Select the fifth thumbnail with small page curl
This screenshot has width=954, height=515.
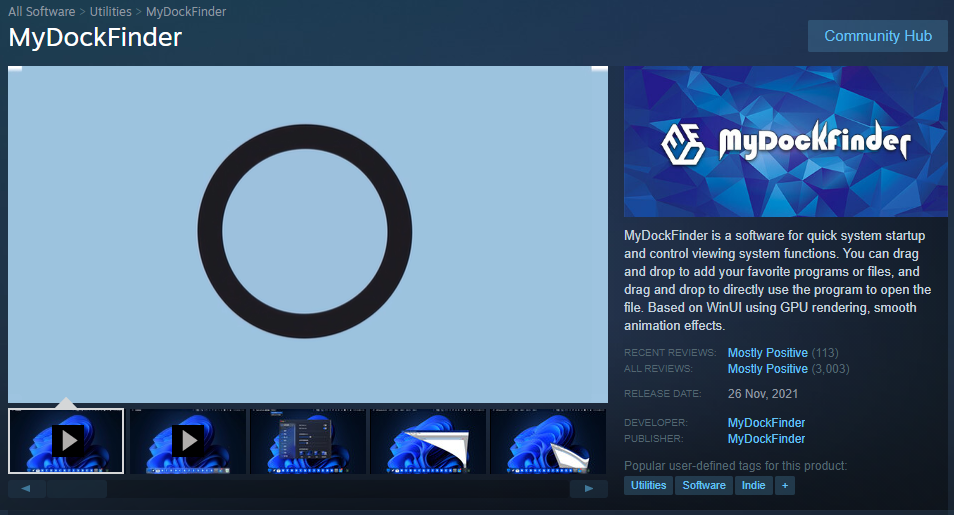pyautogui.click(x=548, y=441)
